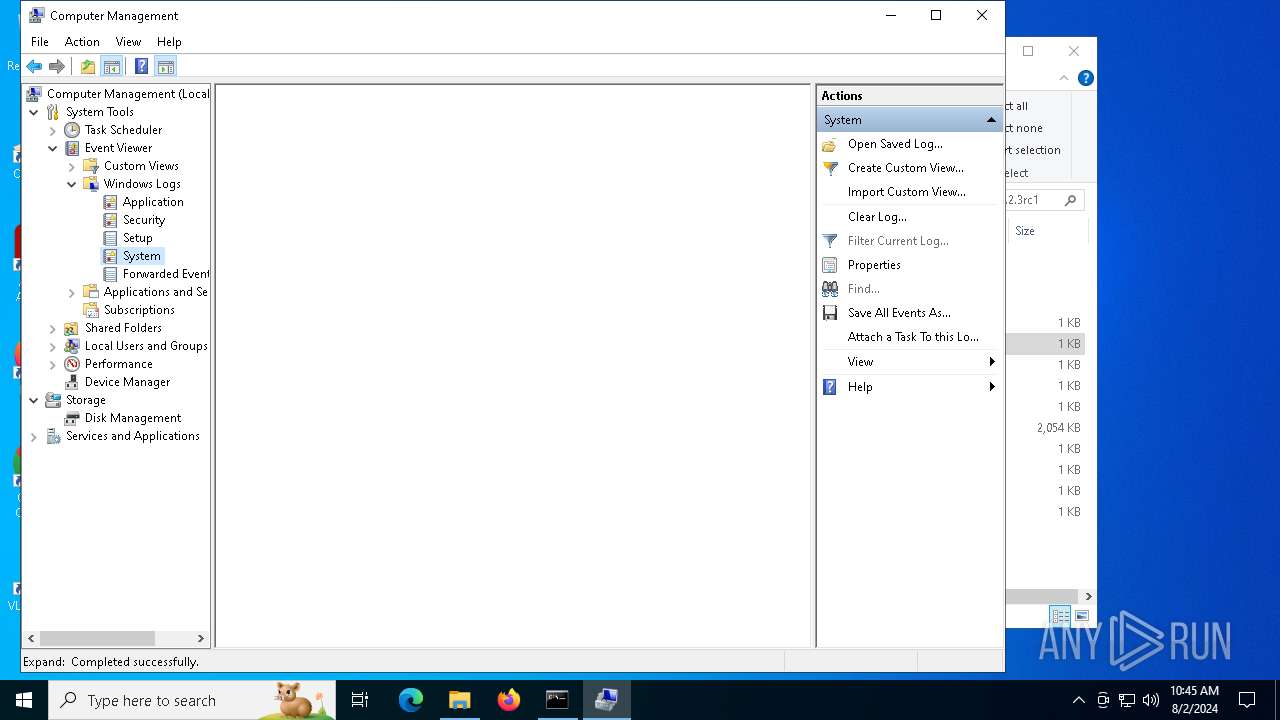Viewport: 1280px width, 720px height.
Task: Collapse the System Tools tree node
Action: (34, 112)
